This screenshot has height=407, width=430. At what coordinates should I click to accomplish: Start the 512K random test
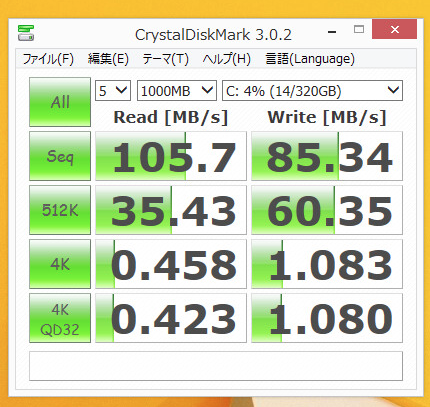coord(60,210)
